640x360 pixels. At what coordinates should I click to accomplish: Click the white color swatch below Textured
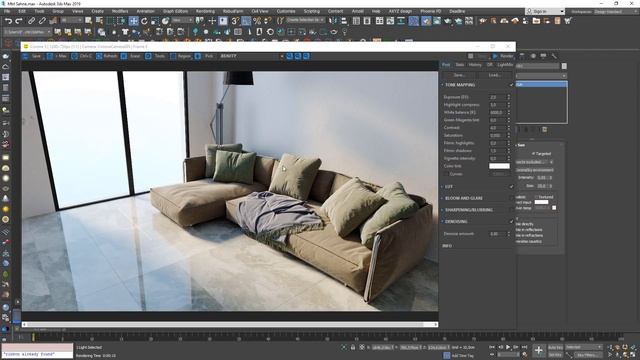pyautogui.click(x=541, y=202)
